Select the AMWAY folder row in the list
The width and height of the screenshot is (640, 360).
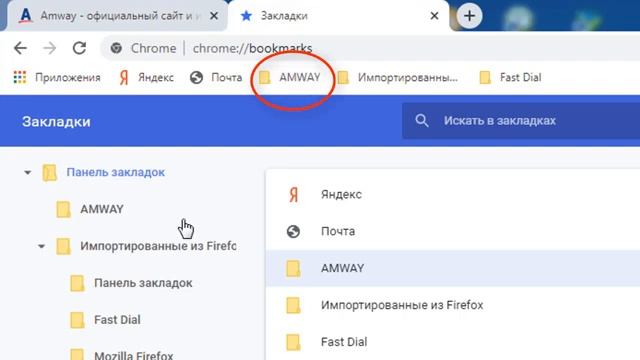pyautogui.click(x=453, y=268)
